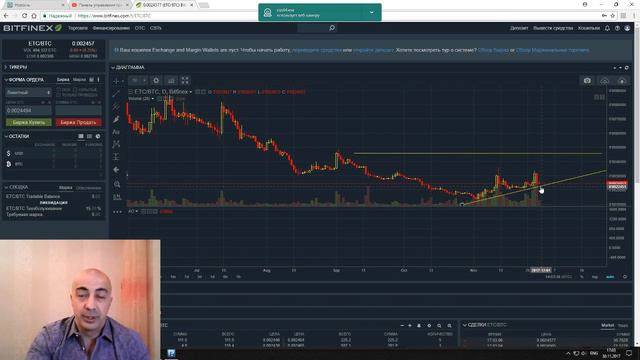Take a chart snapshot with camera icon
640x360 pixels.
coord(587,81)
